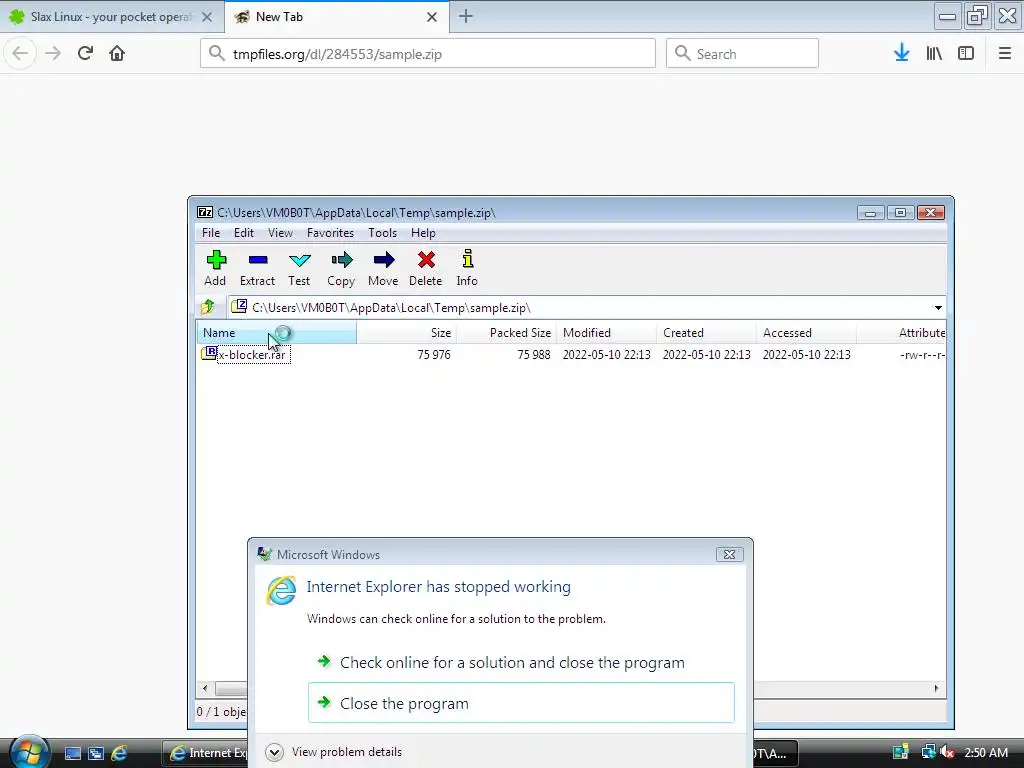Viewport: 1024px width, 768px height.
Task: Click the Firefox Search box
Action: click(742, 54)
